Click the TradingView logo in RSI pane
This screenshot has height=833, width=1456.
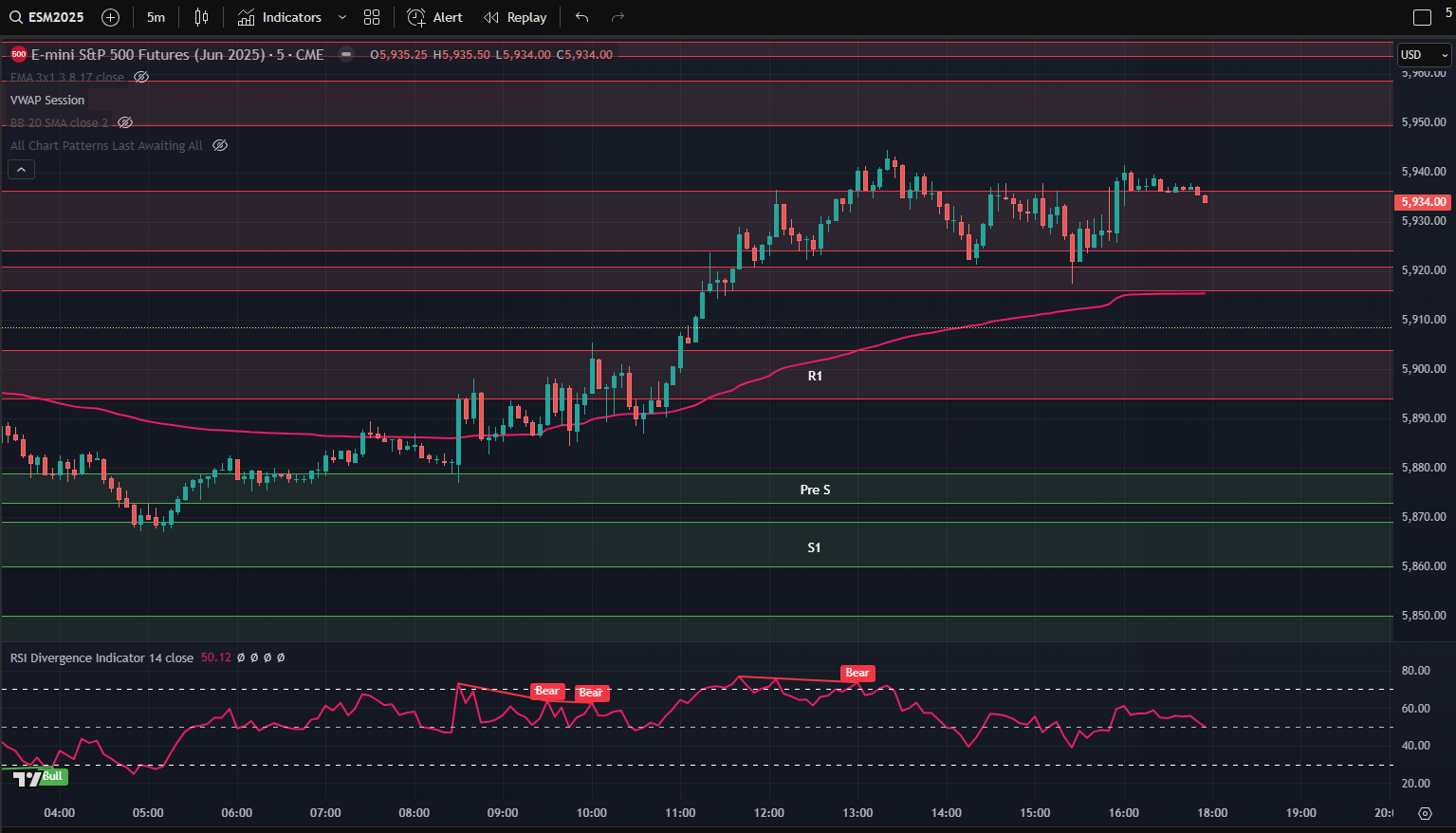pos(28,779)
